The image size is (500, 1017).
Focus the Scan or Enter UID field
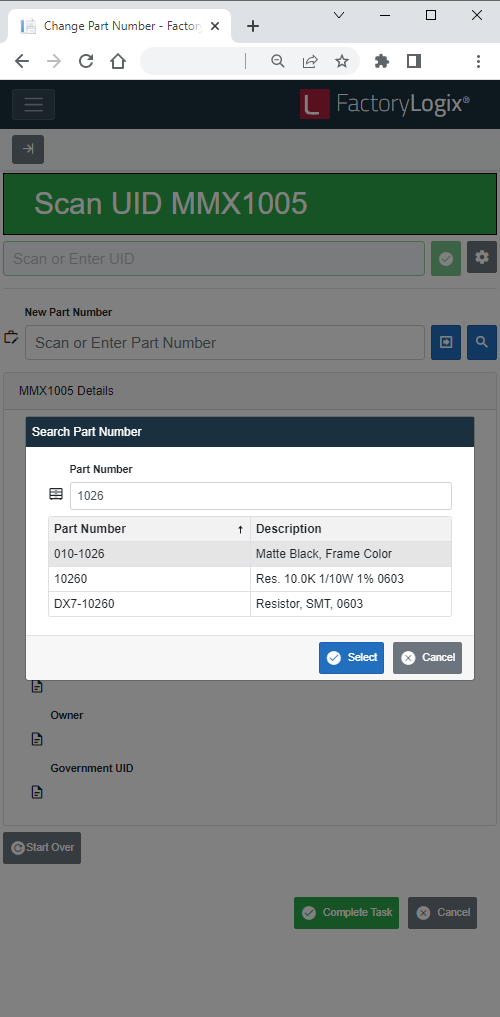pos(214,258)
